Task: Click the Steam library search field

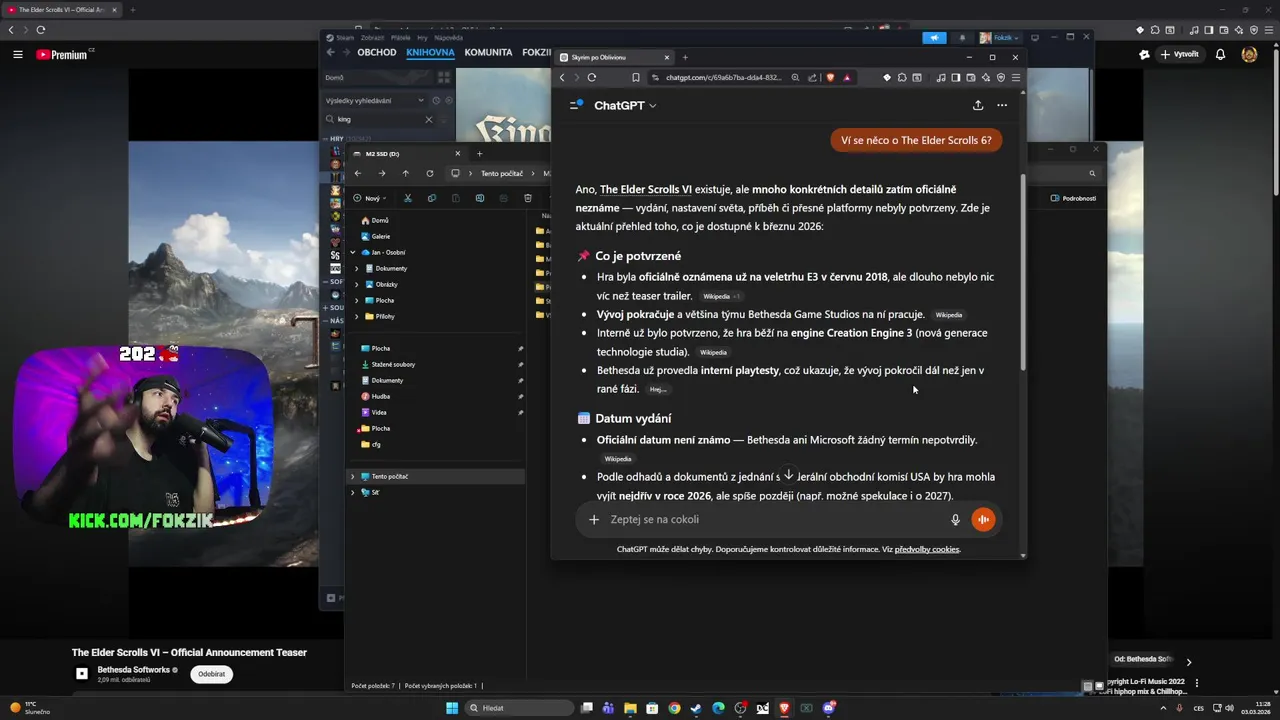Action: click(x=380, y=119)
